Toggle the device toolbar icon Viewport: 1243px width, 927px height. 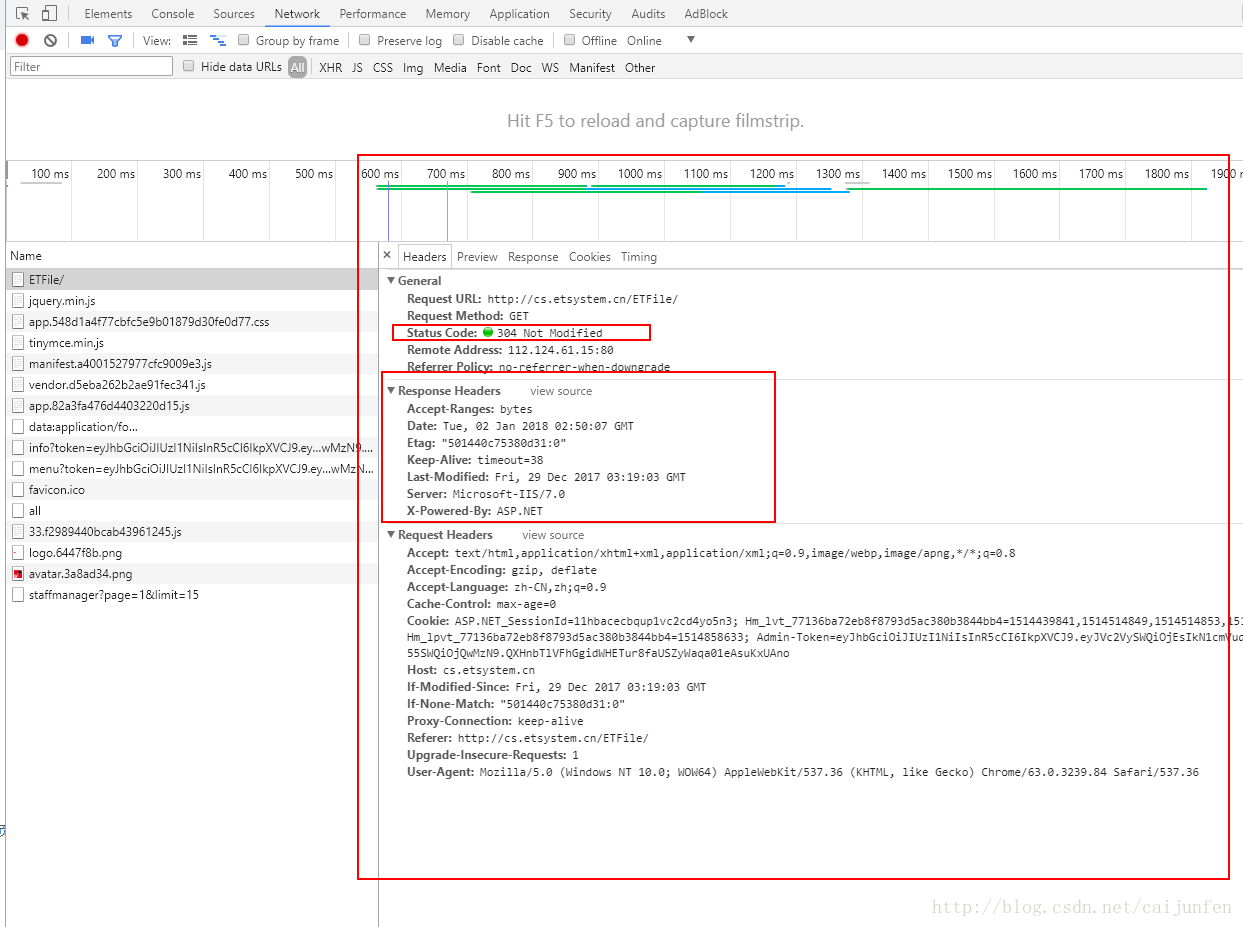coord(49,14)
